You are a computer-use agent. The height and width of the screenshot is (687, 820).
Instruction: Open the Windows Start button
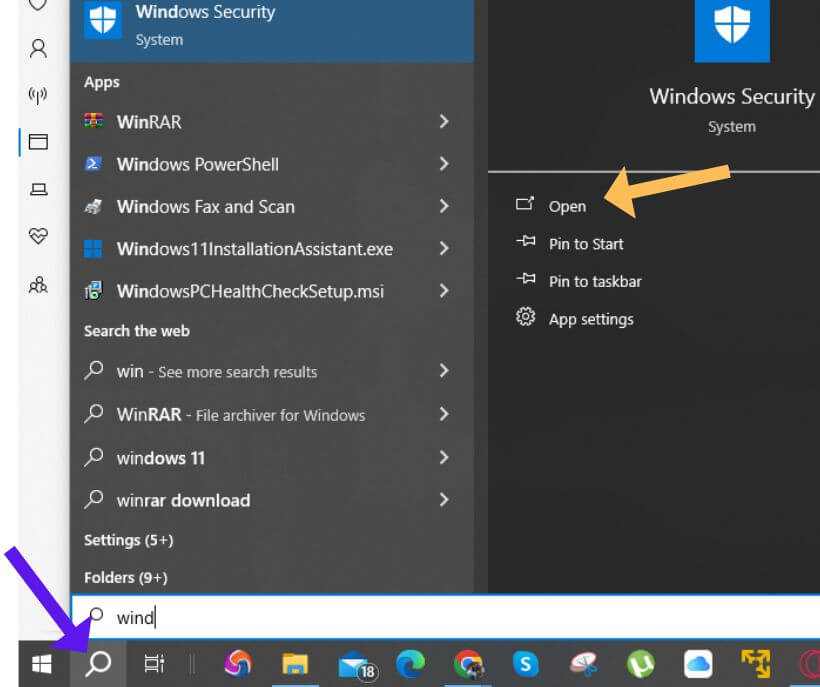(x=41, y=665)
